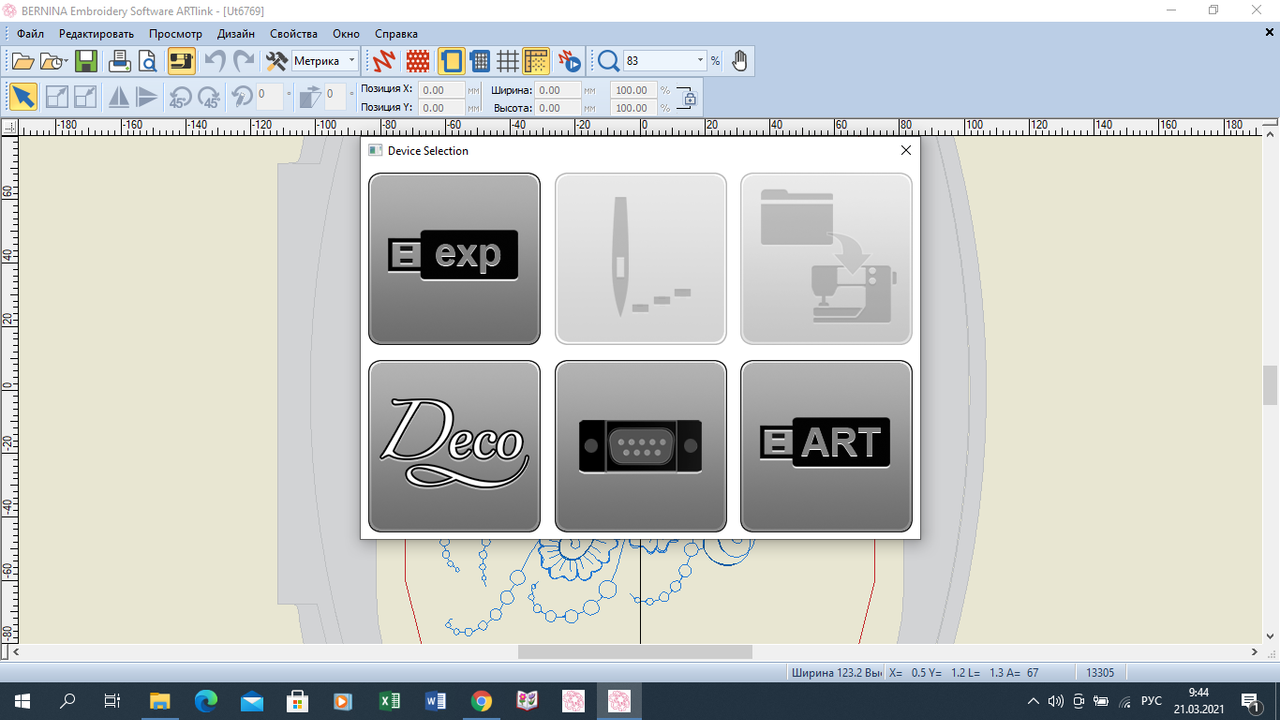
Task: Choose the EXP export device
Action: click(x=454, y=258)
